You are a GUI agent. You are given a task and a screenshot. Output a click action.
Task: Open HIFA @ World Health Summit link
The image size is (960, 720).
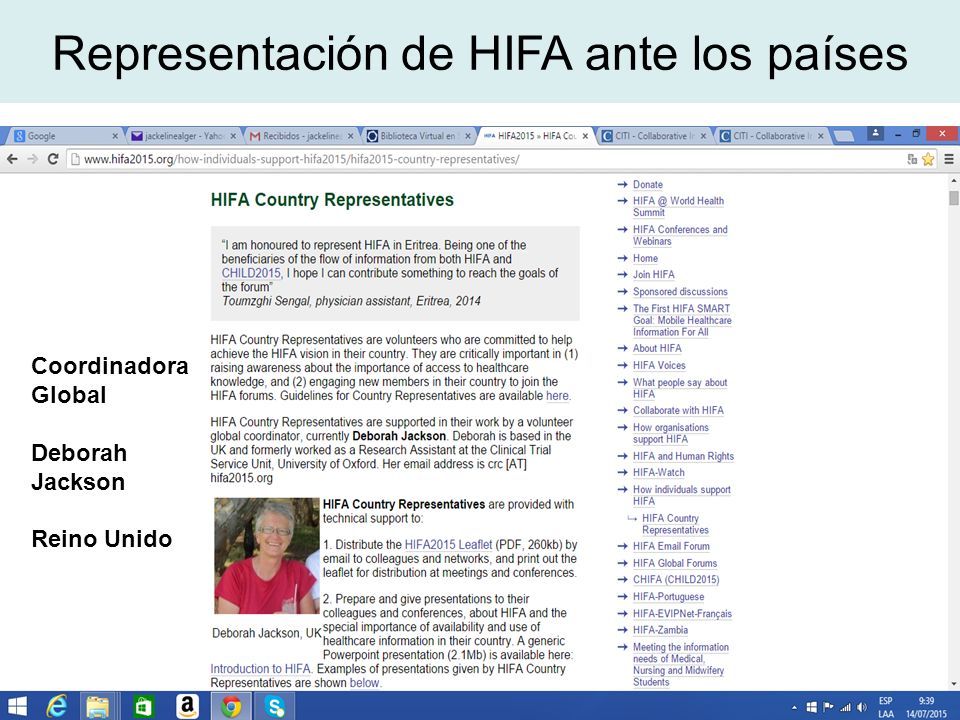(678, 206)
